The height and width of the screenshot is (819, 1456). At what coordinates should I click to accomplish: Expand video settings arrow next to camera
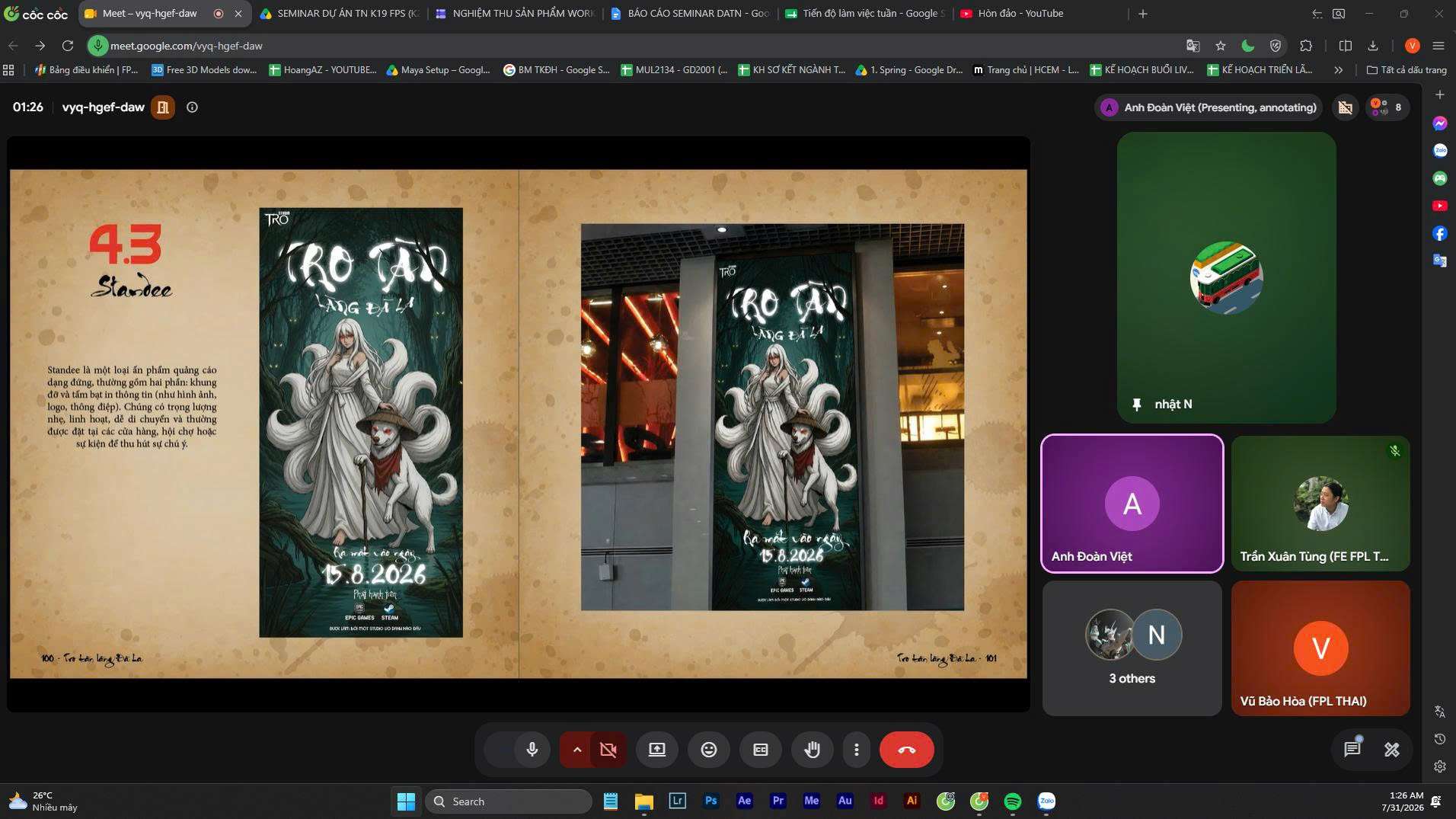click(x=576, y=750)
